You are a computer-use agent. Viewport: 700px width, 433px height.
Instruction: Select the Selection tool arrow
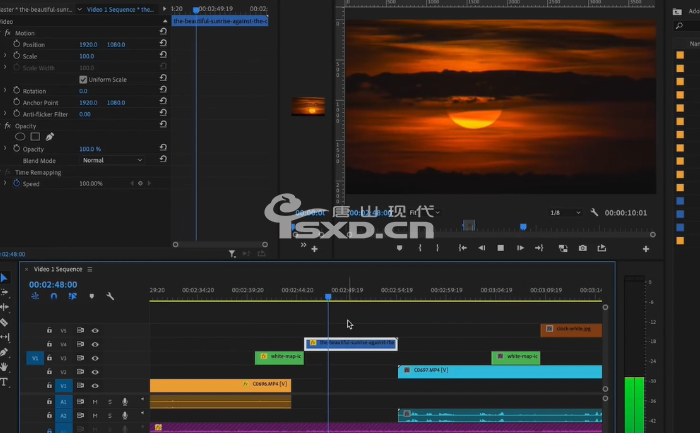click(4, 278)
